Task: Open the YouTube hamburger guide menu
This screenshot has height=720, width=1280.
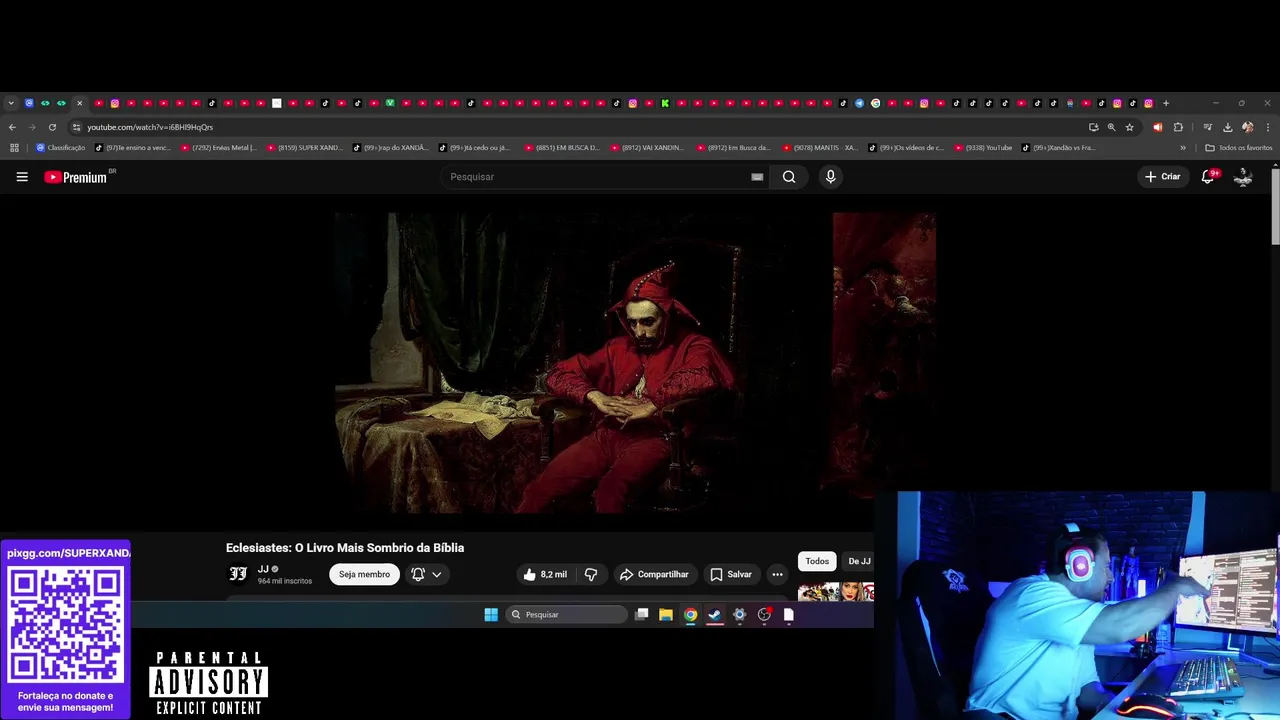Action: coord(22,177)
